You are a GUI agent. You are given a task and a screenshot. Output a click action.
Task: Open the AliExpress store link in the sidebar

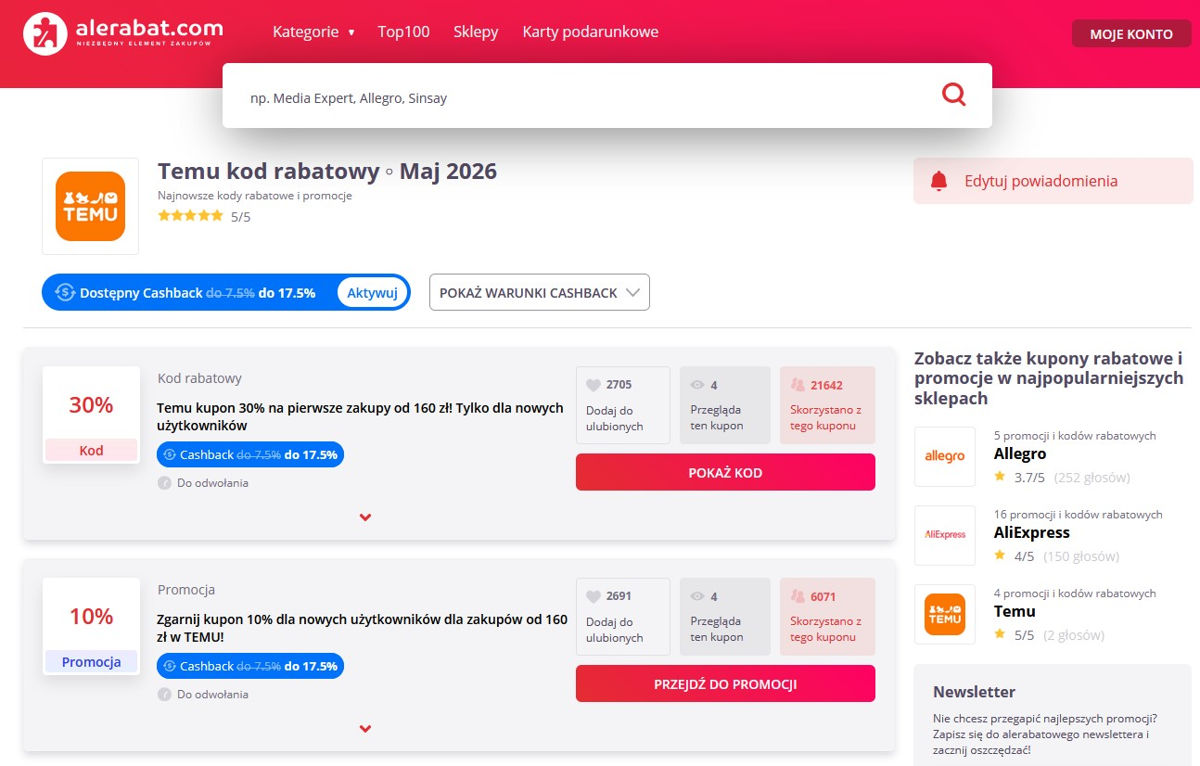(1031, 533)
